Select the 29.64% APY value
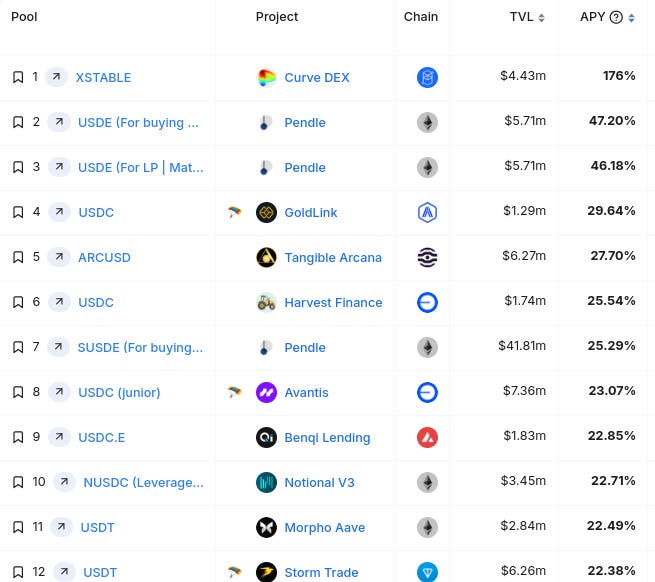The image size is (655, 582). (612, 211)
